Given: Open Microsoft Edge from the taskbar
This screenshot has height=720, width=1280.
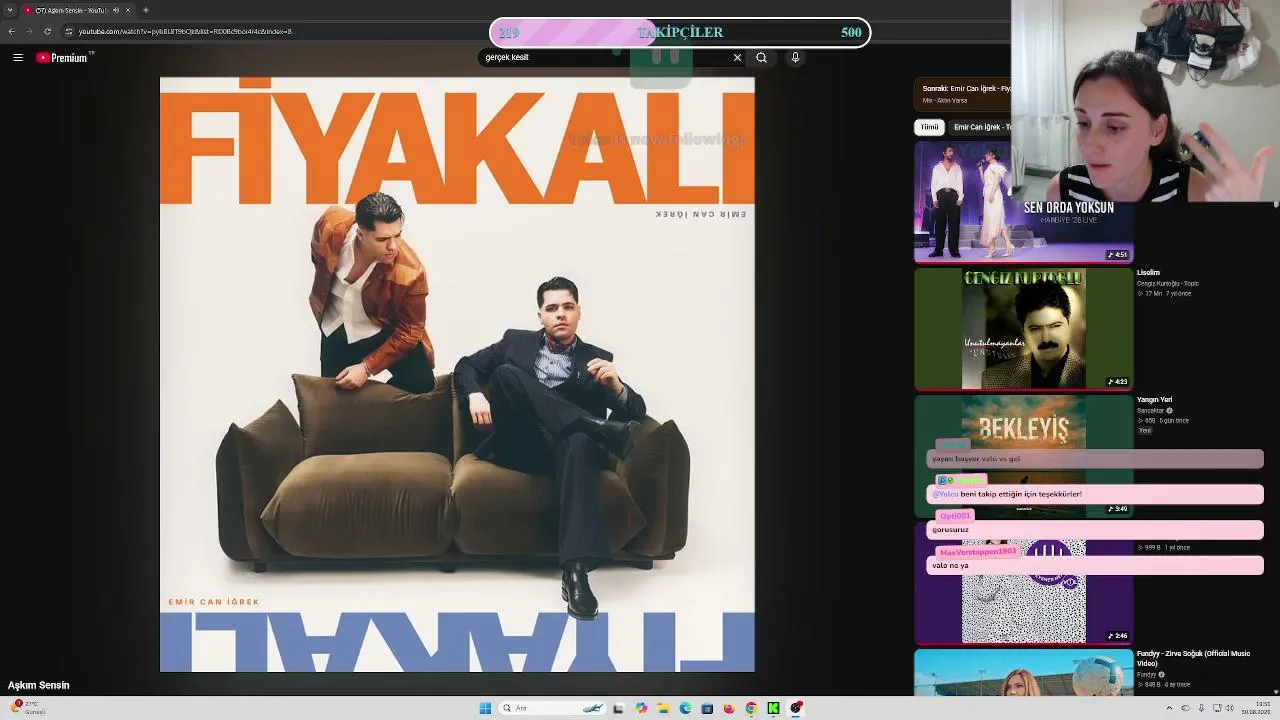Looking at the screenshot, I should coord(685,708).
